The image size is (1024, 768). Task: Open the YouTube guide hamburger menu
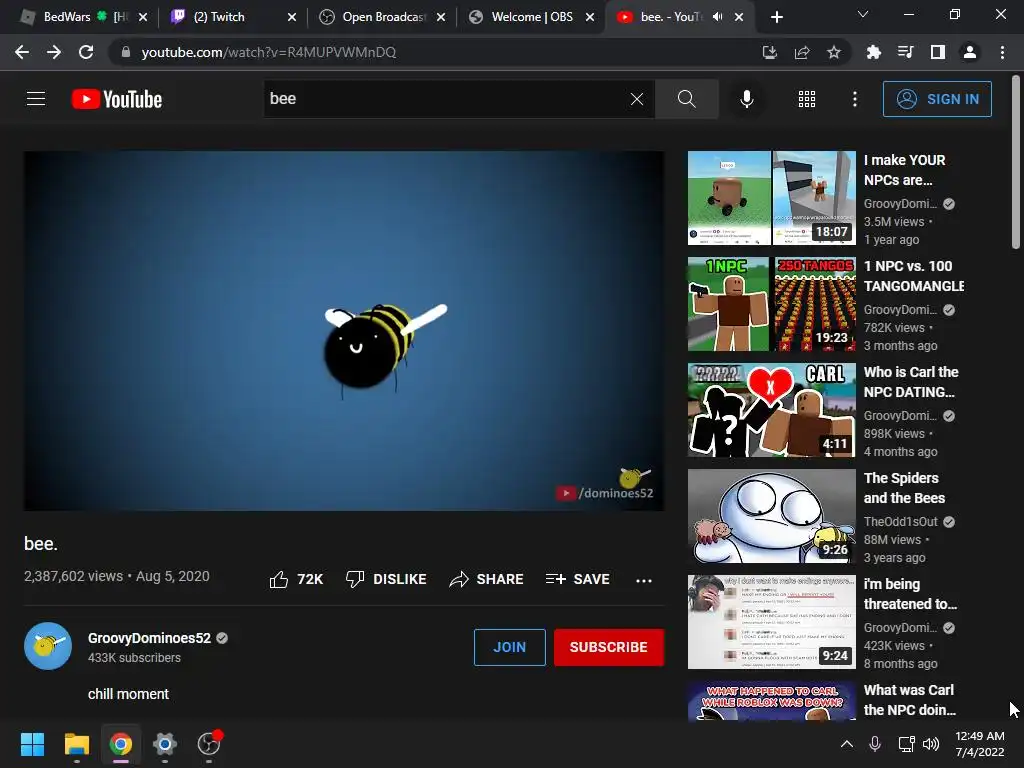(36, 99)
